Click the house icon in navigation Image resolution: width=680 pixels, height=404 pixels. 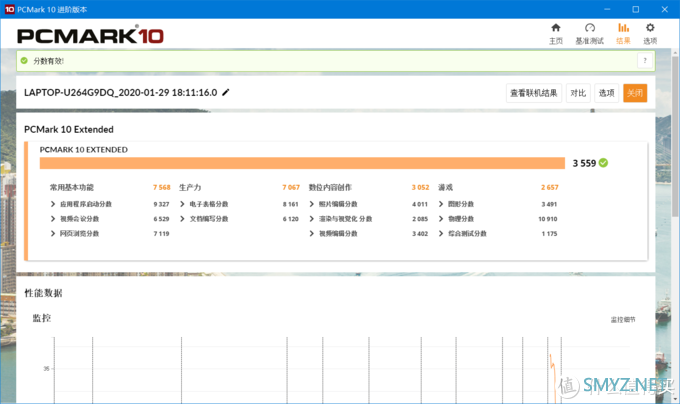pos(556,28)
